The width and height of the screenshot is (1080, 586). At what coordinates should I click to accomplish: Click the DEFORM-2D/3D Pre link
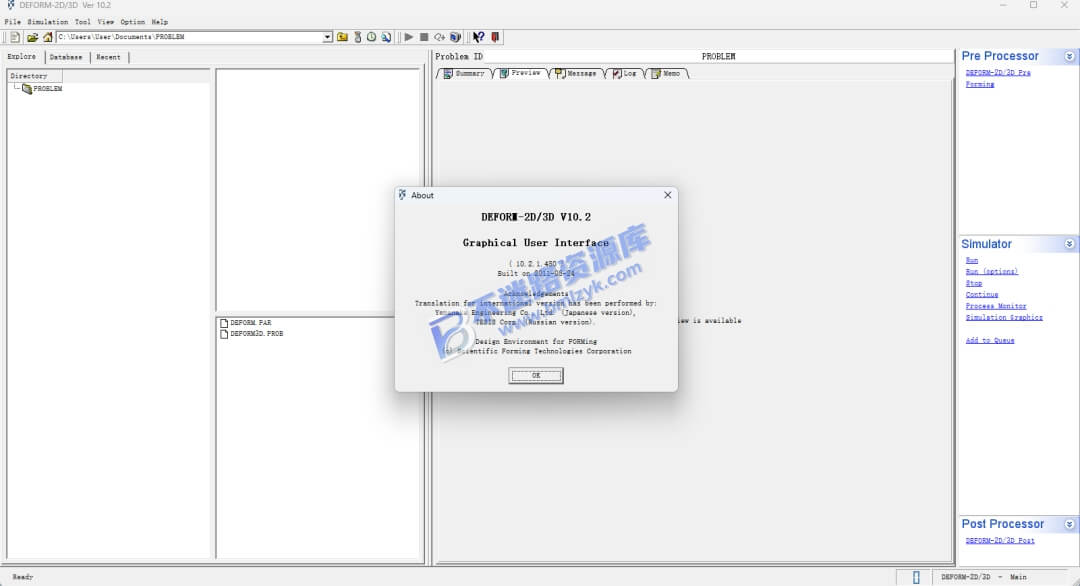(x=998, y=72)
